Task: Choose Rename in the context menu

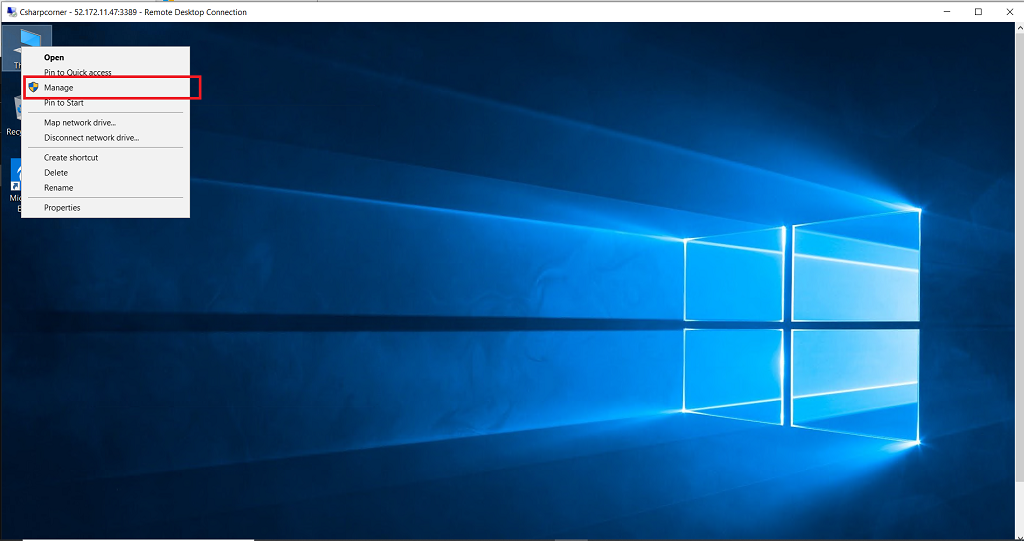Action: point(105,188)
